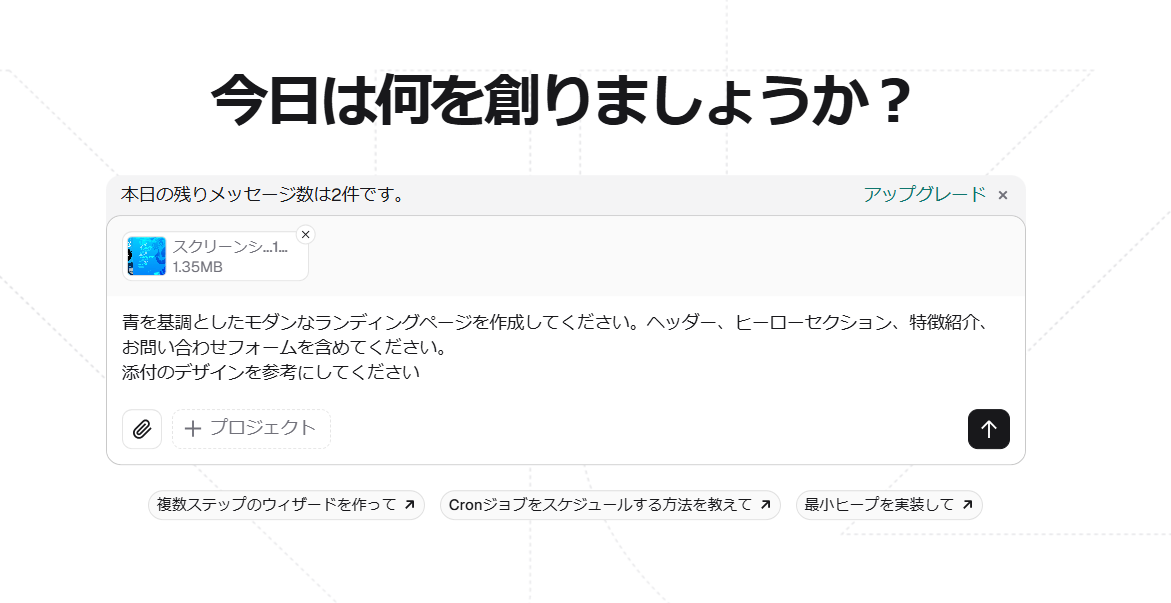Click the attachment file name スクリーンシ…
1171x603 pixels.
click(230, 247)
